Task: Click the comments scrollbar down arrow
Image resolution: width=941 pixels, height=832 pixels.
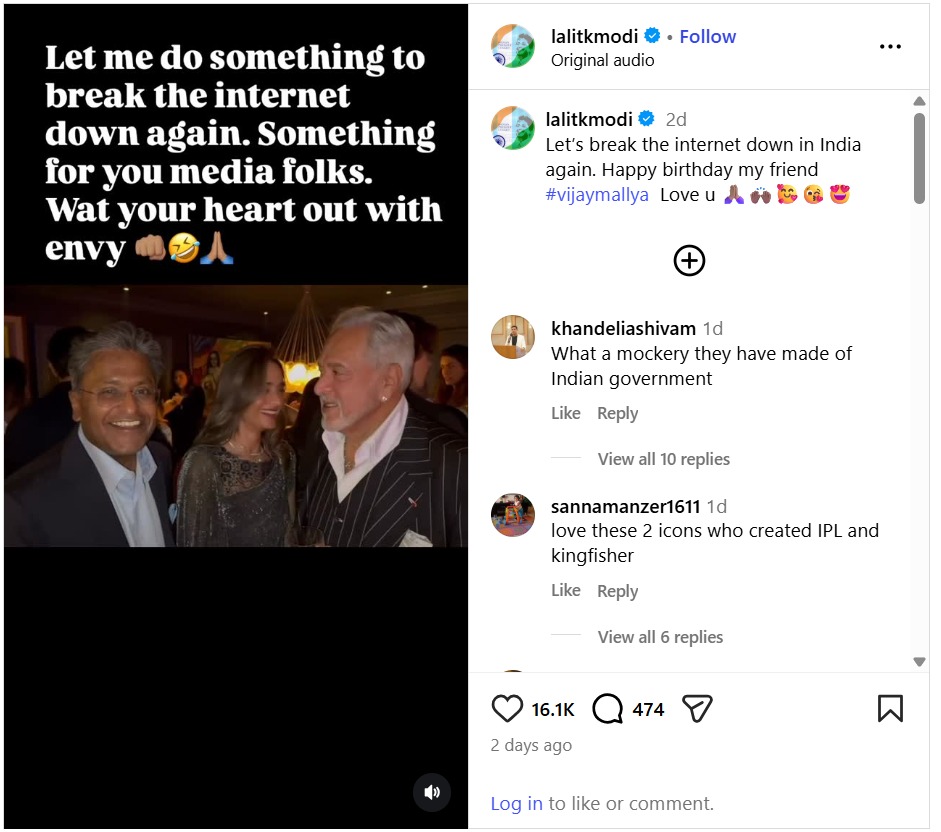Action: tap(919, 662)
